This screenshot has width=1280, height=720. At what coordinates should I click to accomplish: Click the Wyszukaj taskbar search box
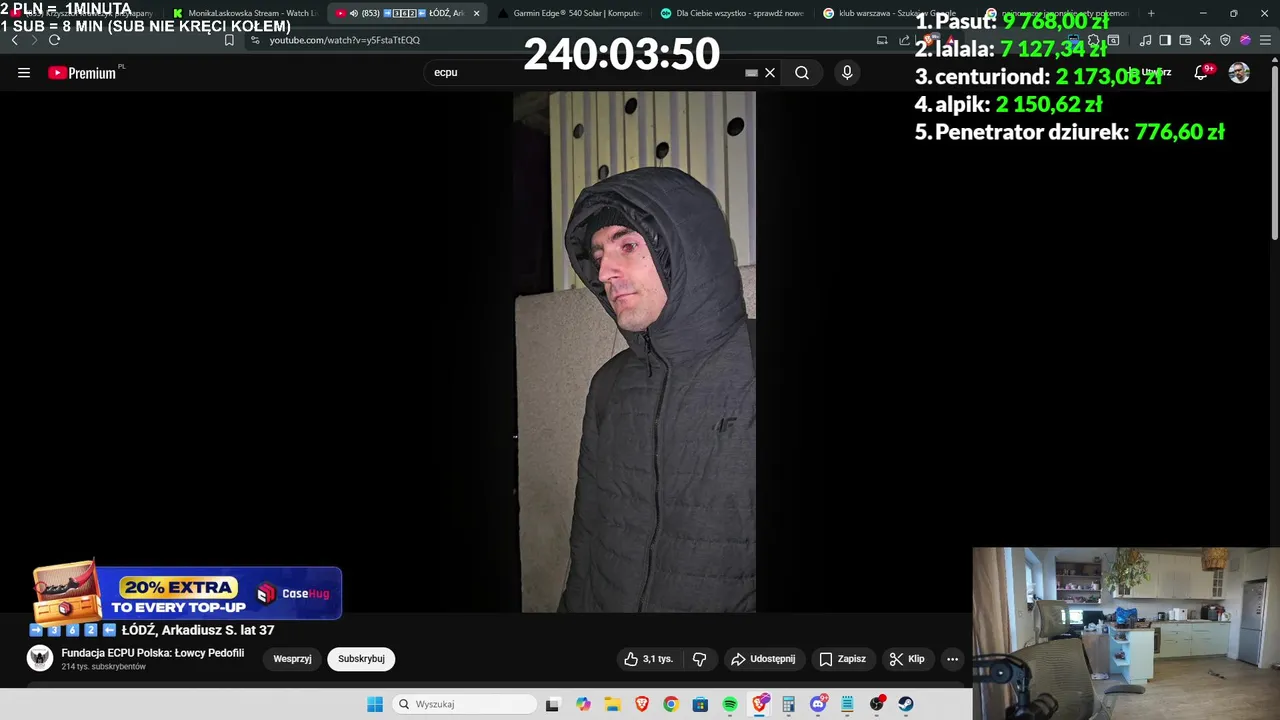pos(464,704)
